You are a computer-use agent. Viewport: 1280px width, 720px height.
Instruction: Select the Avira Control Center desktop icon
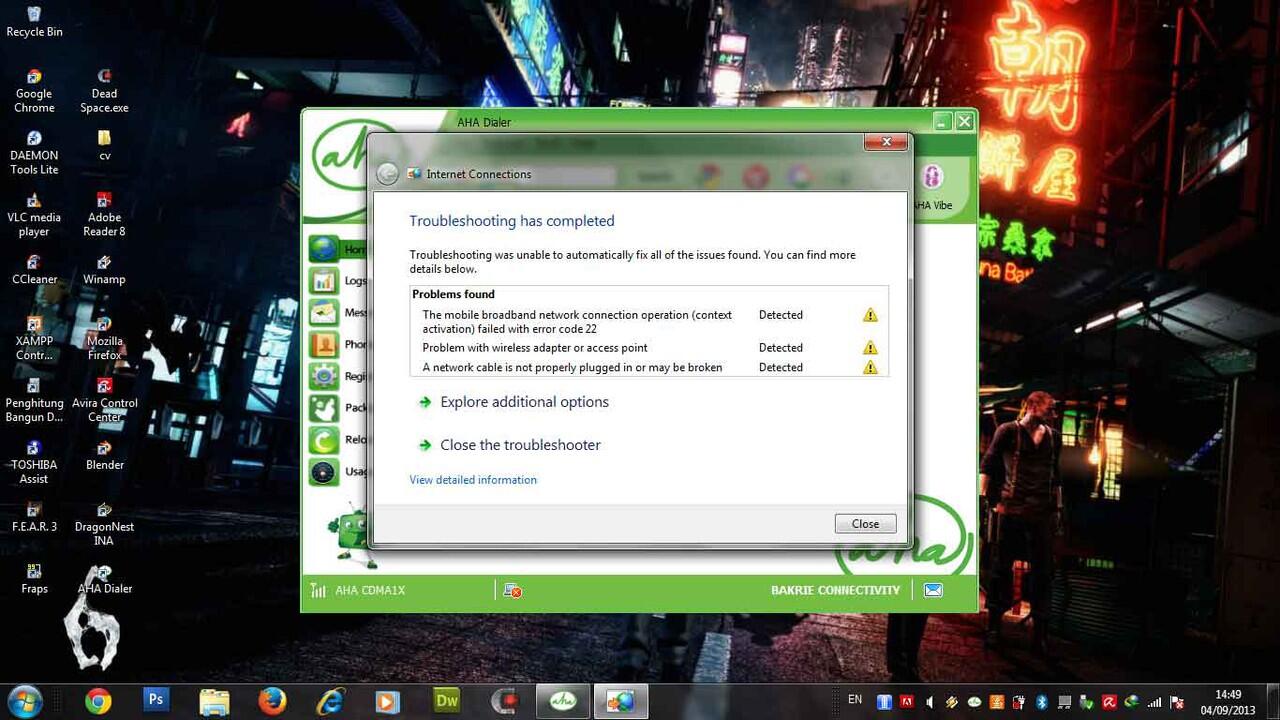104,401
